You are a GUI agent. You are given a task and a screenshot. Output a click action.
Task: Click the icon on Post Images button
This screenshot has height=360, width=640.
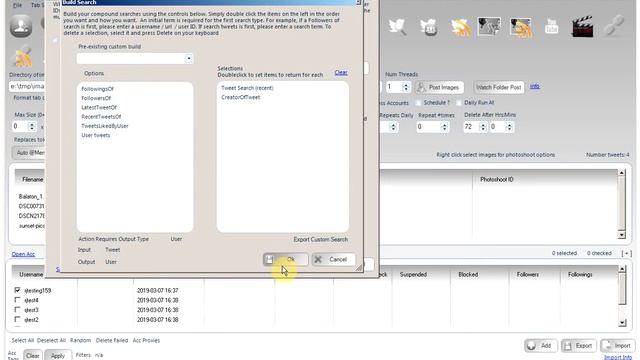[421, 87]
